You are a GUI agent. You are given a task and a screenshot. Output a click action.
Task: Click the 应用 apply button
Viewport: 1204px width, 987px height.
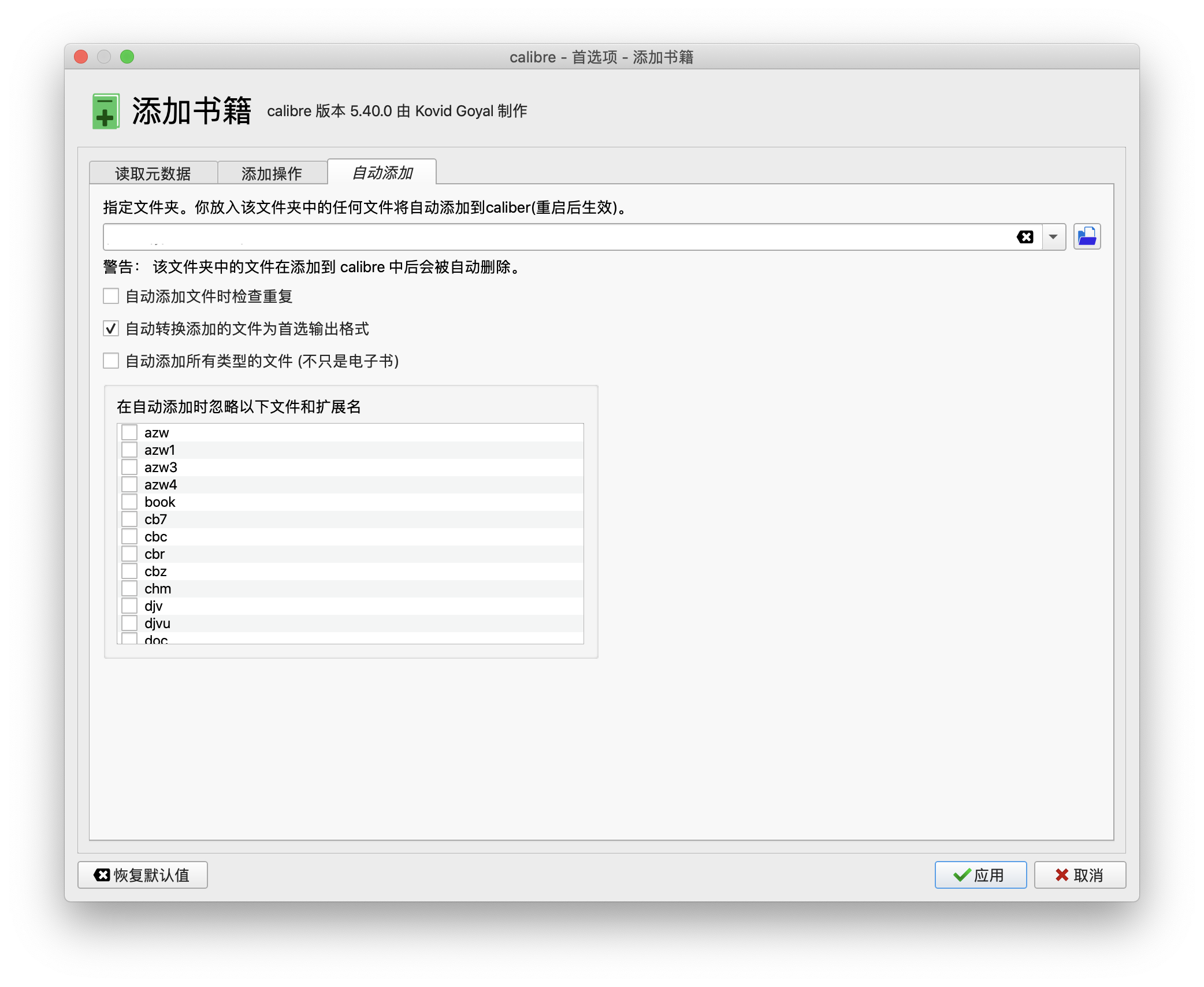[x=980, y=875]
